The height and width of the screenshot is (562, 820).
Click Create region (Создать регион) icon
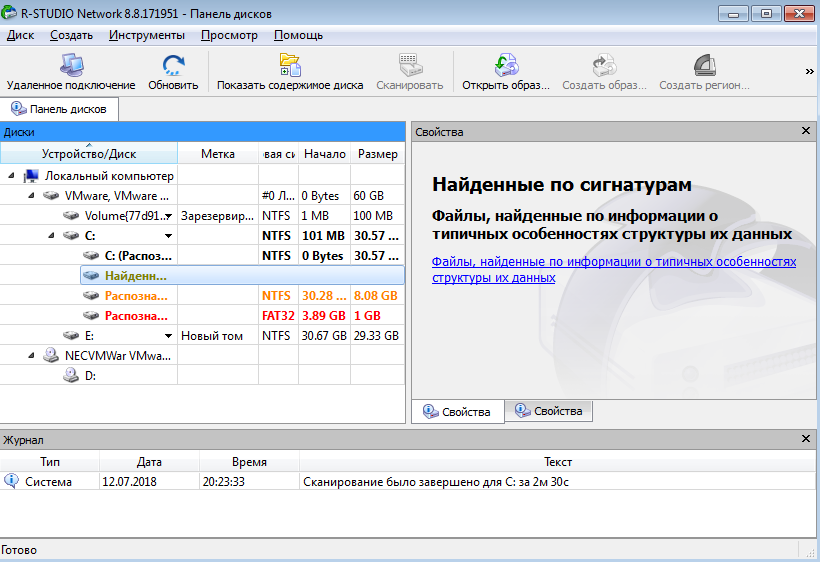click(704, 65)
